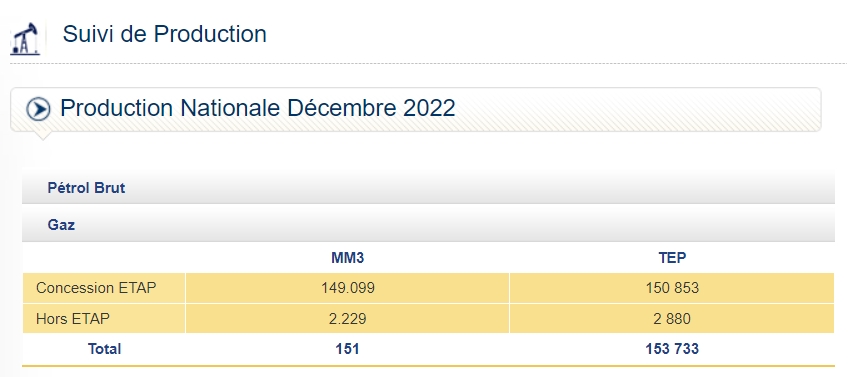Screen dimensions: 856x377
Task: Click the Suivi de Production title
Action: 164,34
